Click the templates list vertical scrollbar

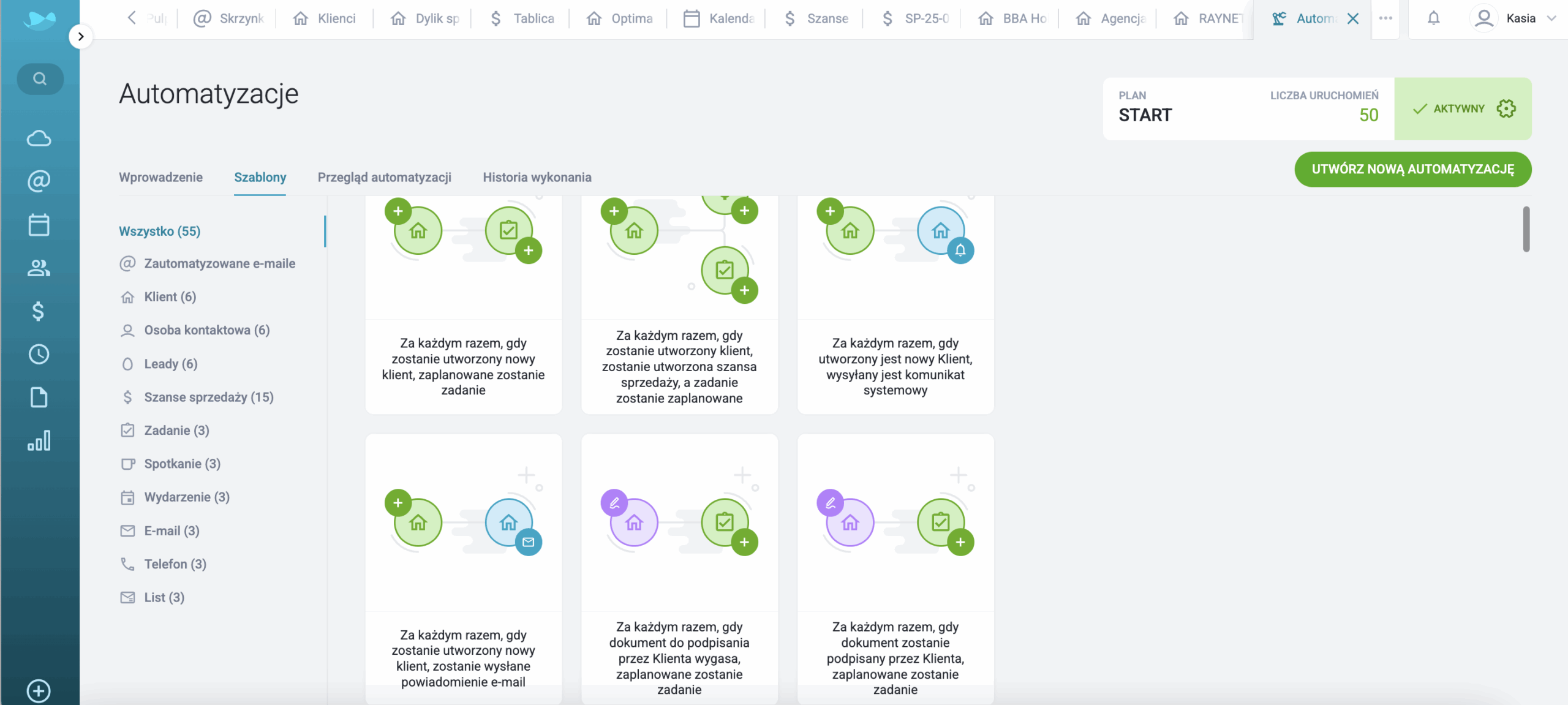1526,229
